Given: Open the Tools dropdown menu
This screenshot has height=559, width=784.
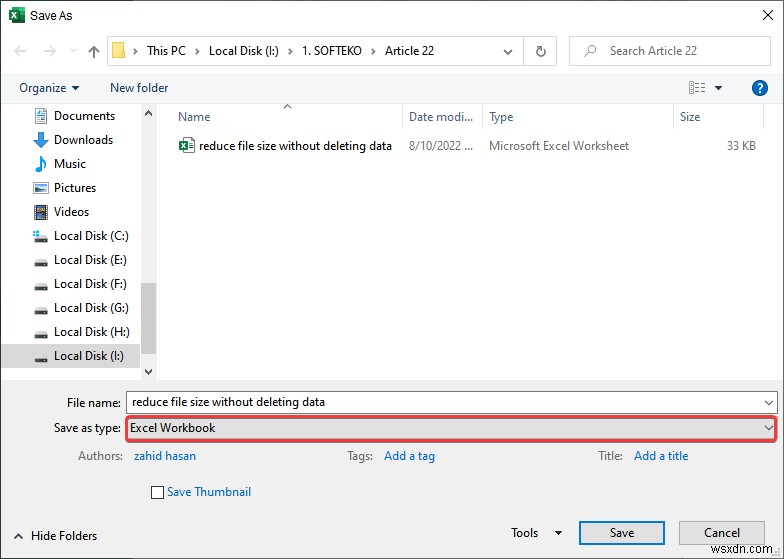Looking at the screenshot, I should click(536, 533).
